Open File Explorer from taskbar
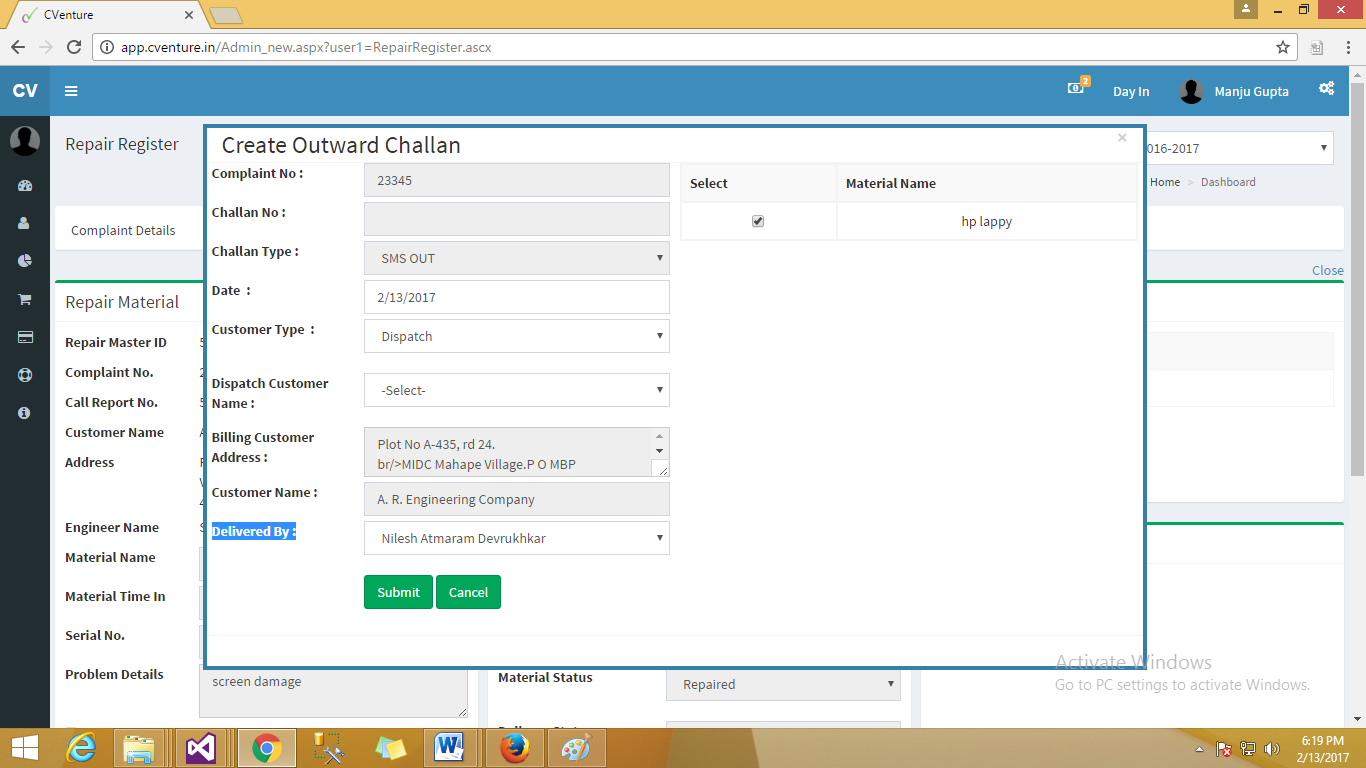This screenshot has height=768, width=1366. [x=139, y=748]
